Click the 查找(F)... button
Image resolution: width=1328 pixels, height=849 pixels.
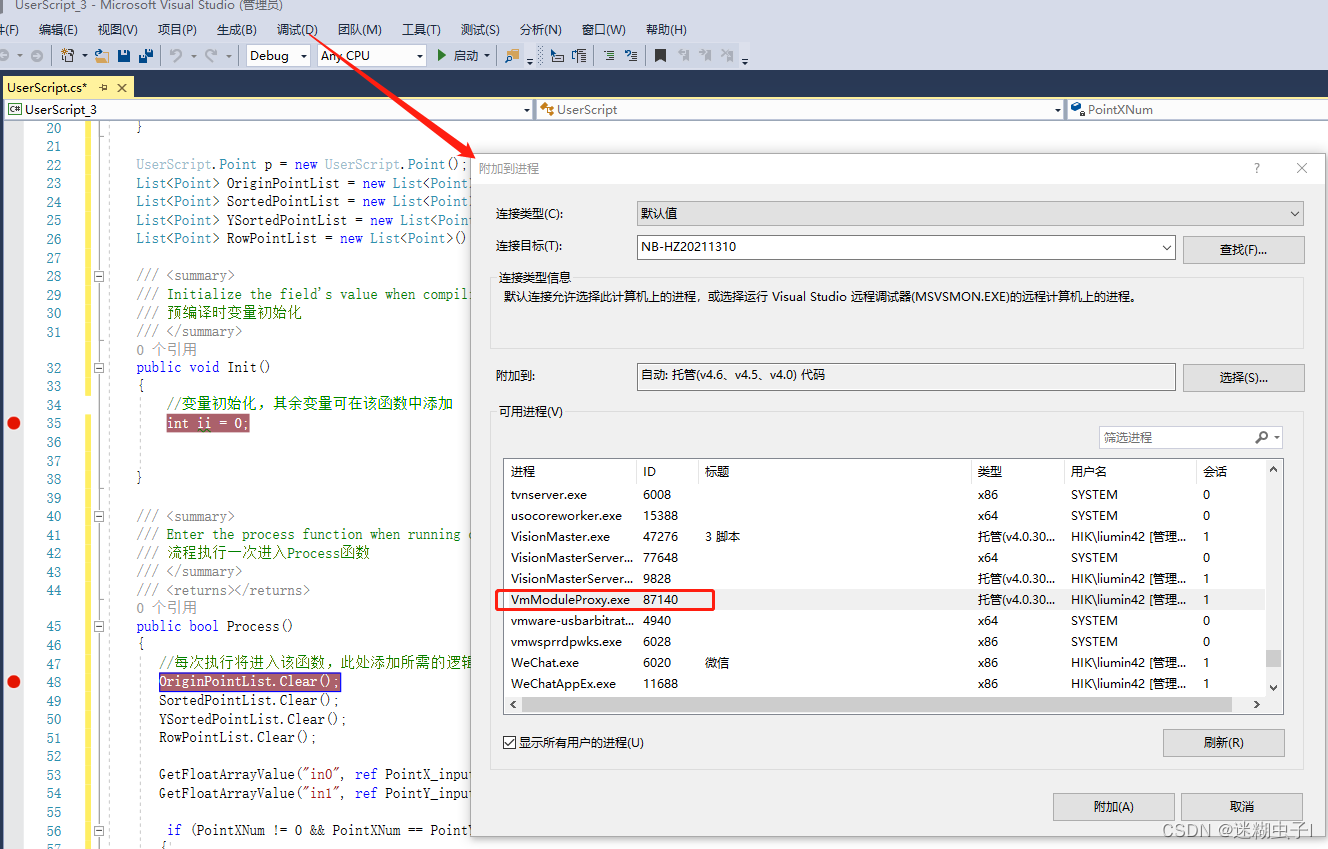[1243, 249]
